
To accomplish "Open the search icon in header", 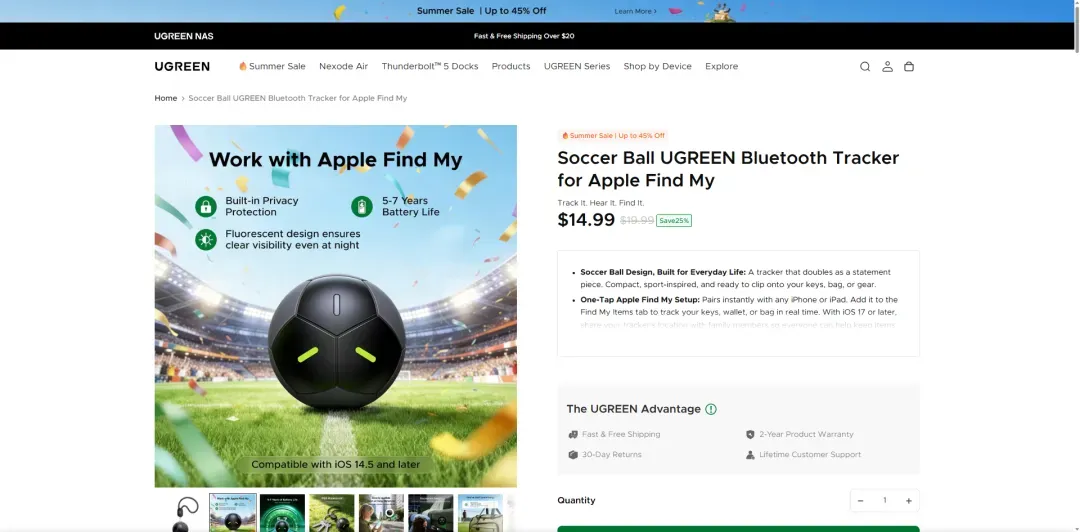I will tap(865, 67).
